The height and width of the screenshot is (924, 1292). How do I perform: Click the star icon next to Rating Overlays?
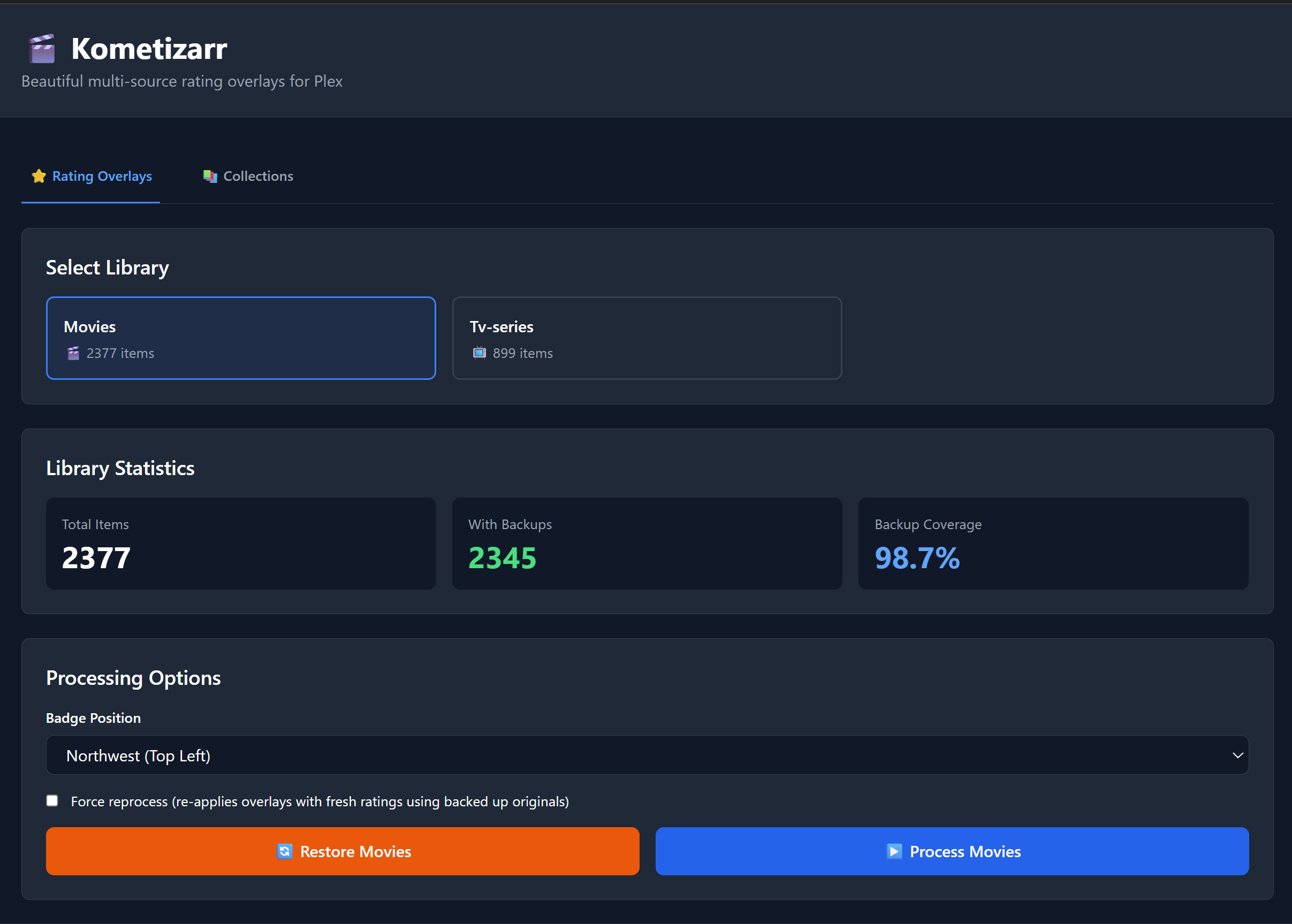(x=38, y=176)
